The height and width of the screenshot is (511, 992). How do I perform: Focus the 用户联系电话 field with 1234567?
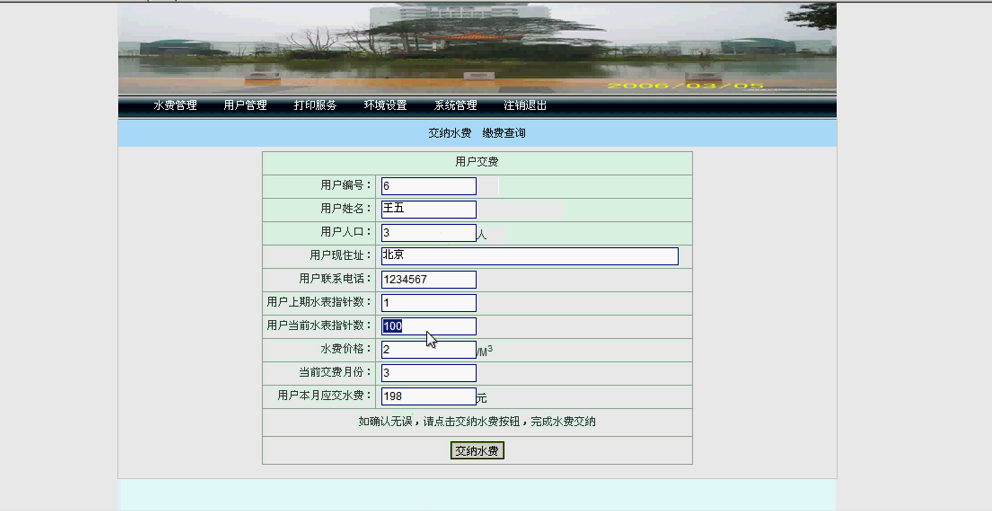[x=429, y=280]
